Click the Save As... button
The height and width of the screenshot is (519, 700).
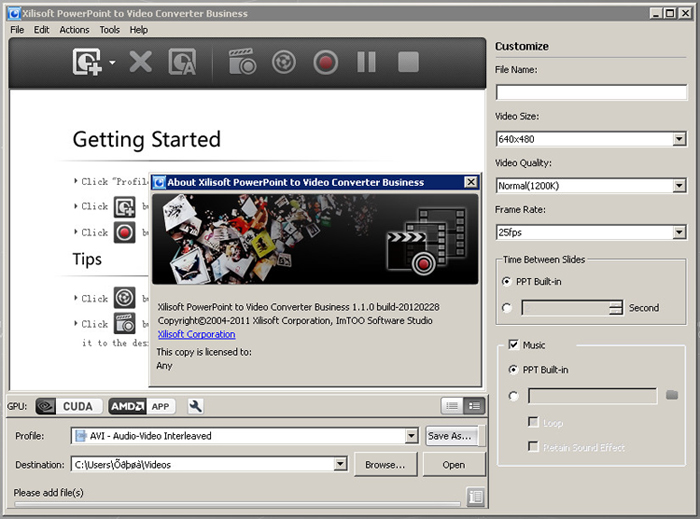click(452, 436)
